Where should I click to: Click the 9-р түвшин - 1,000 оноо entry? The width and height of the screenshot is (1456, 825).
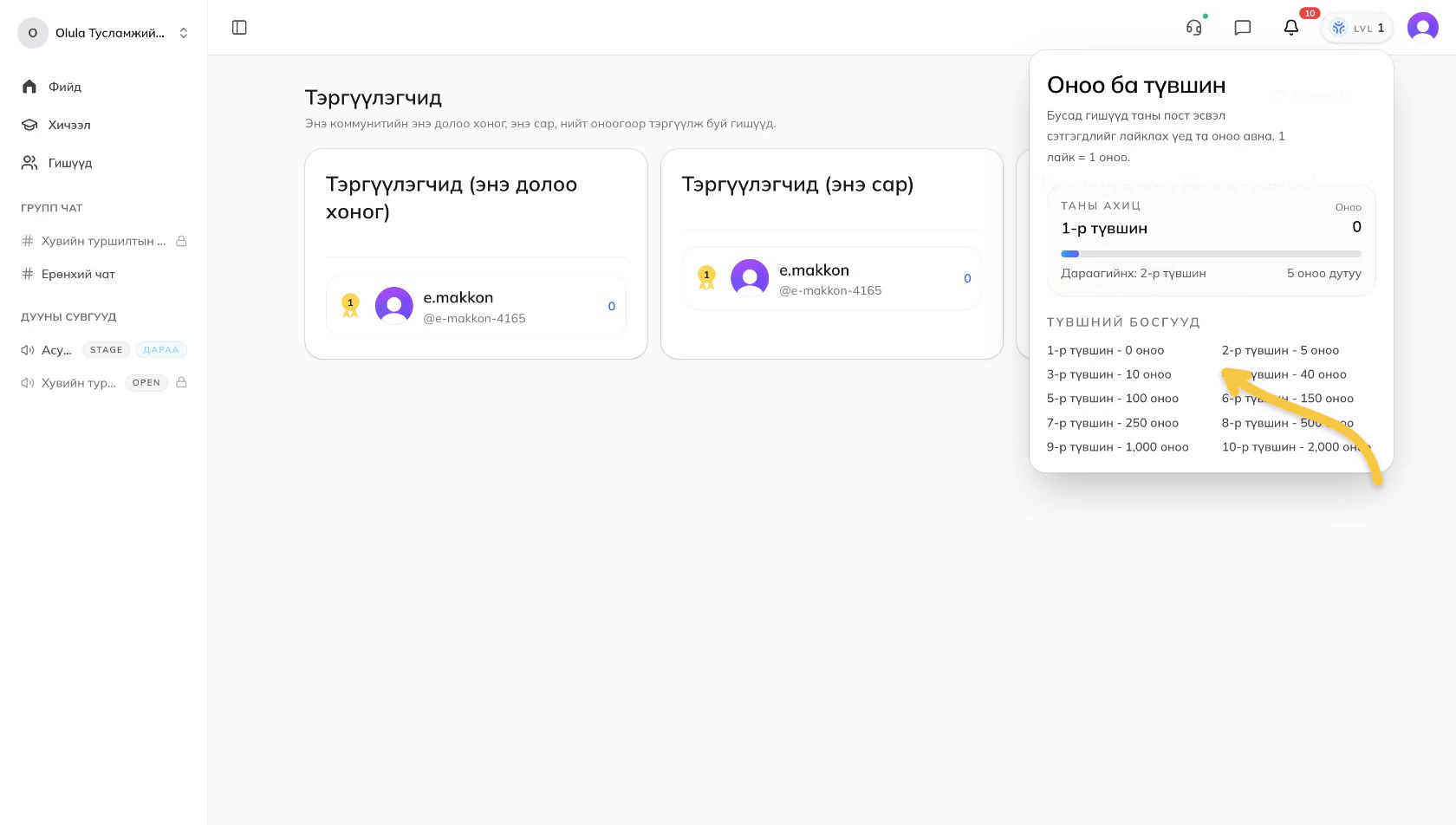1118,447
